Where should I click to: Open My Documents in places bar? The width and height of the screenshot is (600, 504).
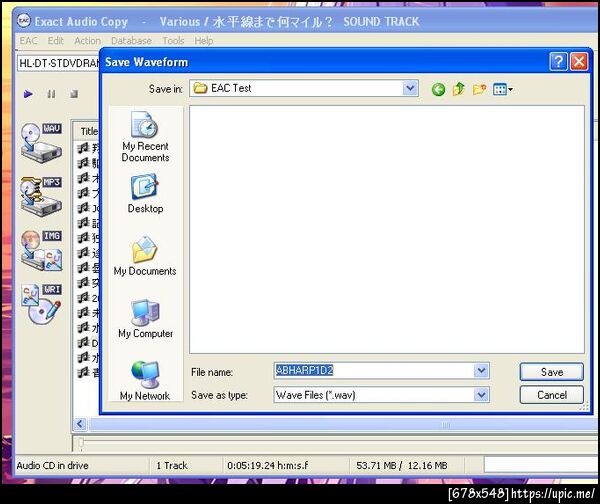(x=145, y=256)
